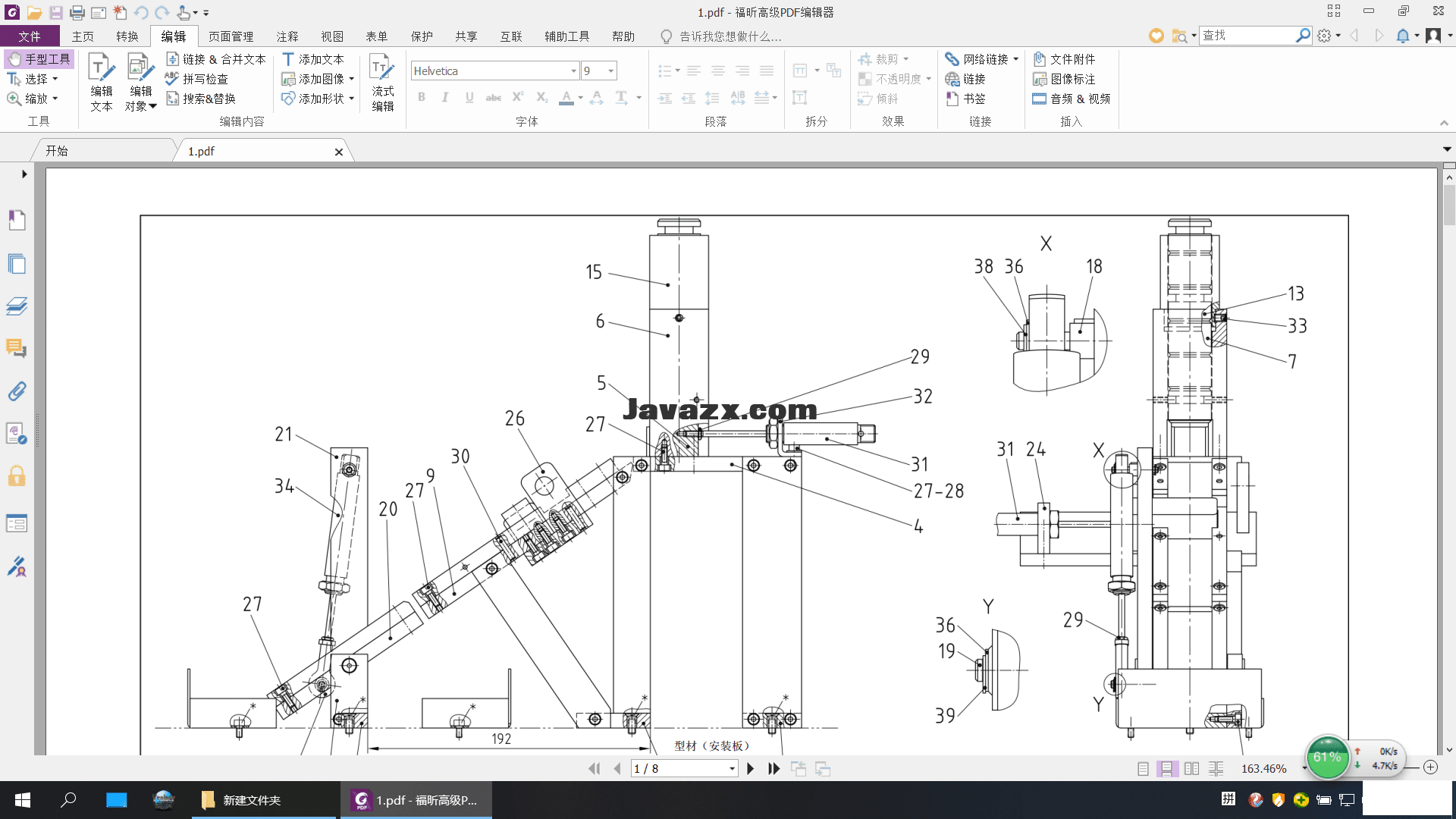The height and width of the screenshot is (819, 1456).
Task: Expand the Select (选择) tool dropdown
Action: (x=55, y=79)
